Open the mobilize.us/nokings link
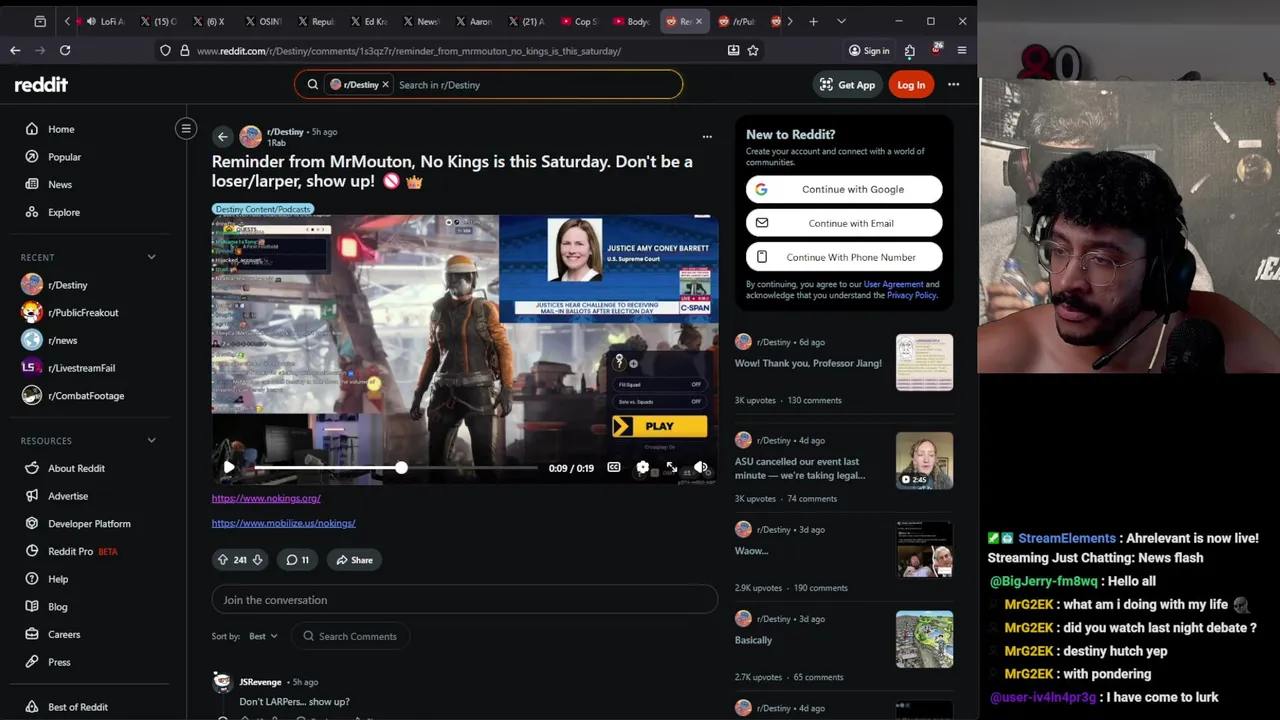 (284, 523)
